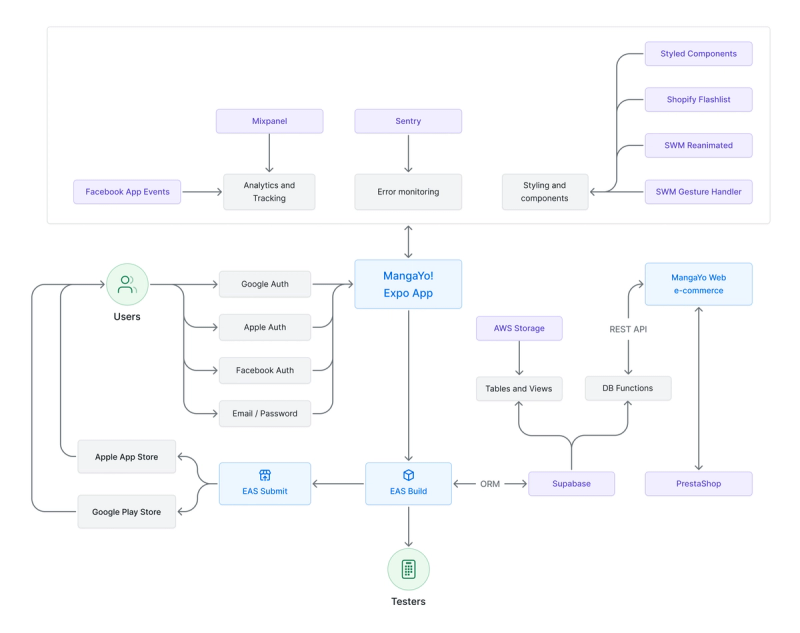Screen dimensions: 800x633
Task: Expand the DB Functions node
Action: [x=628, y=388]
